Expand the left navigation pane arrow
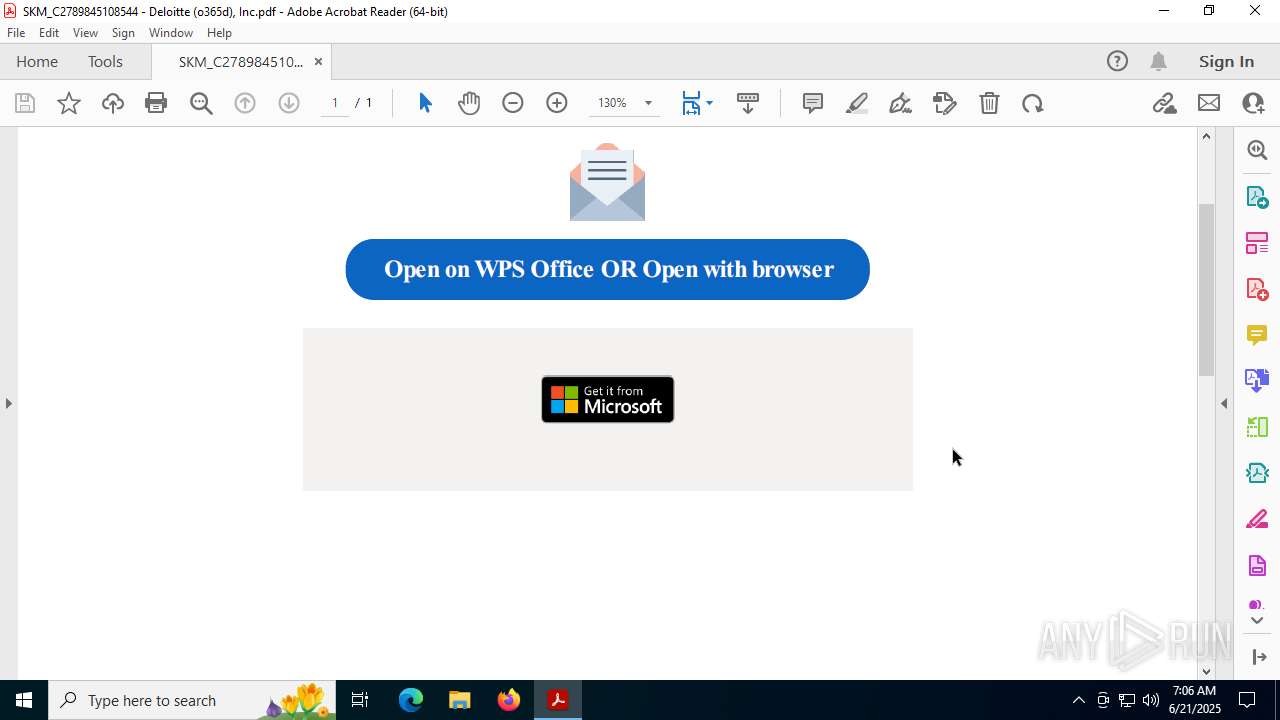1280x720 pixels. (8, 403)
